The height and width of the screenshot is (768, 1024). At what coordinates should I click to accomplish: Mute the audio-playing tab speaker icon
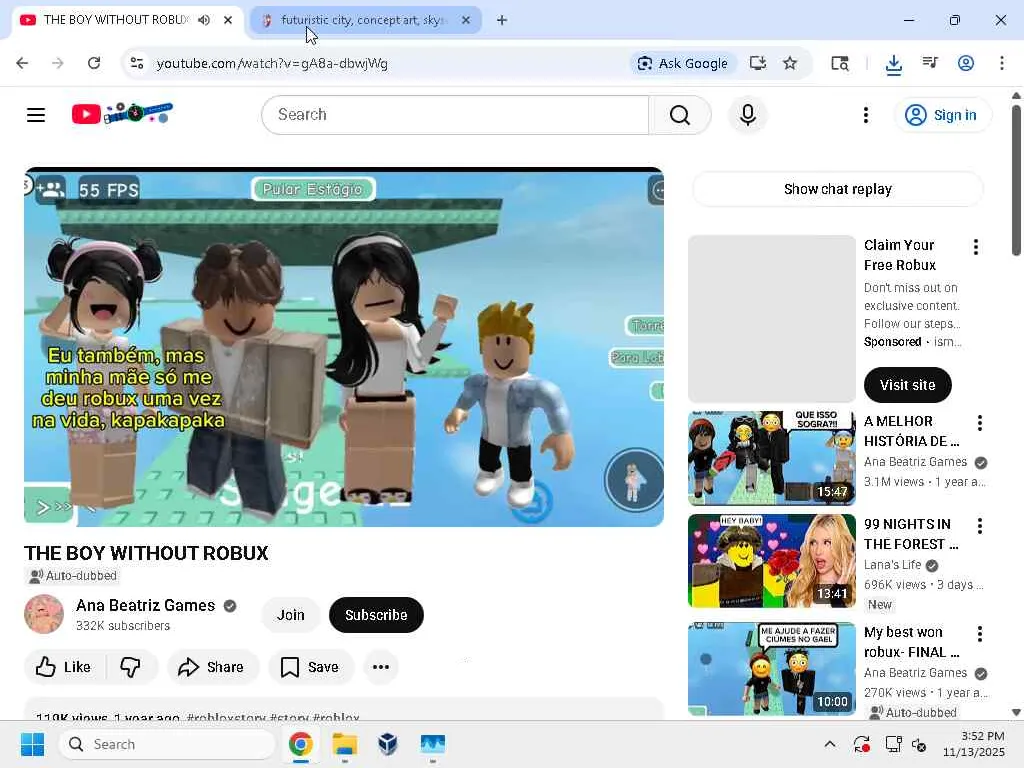[x=204, y=20]
